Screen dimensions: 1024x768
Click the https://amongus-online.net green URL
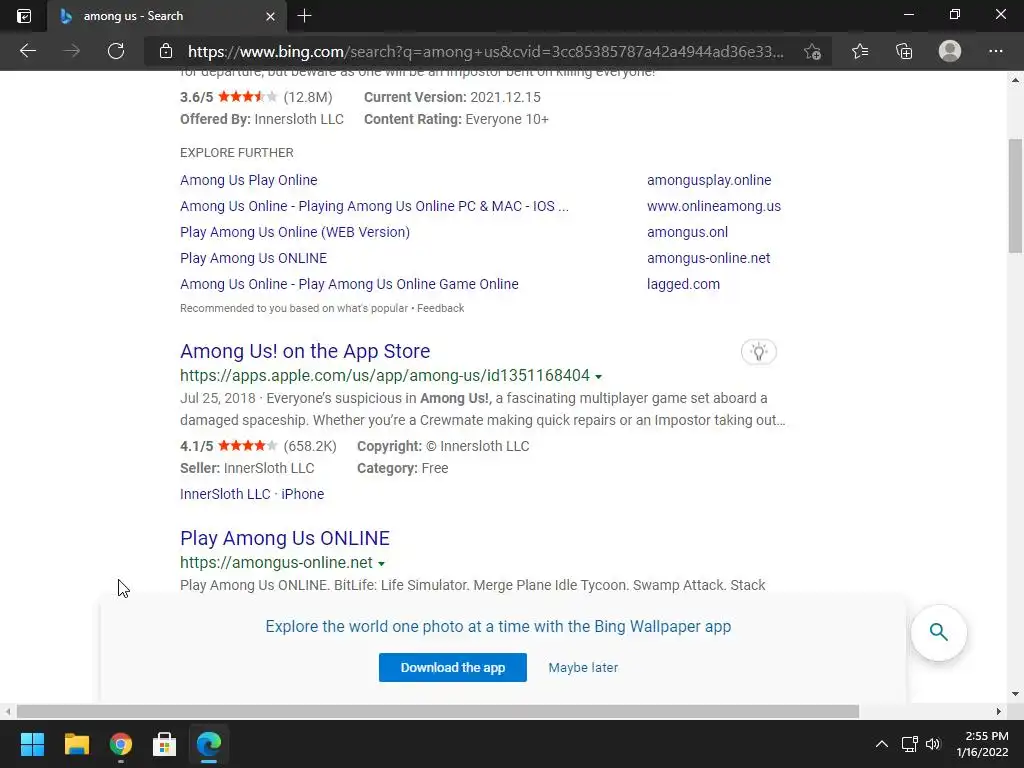coord(276,562)
